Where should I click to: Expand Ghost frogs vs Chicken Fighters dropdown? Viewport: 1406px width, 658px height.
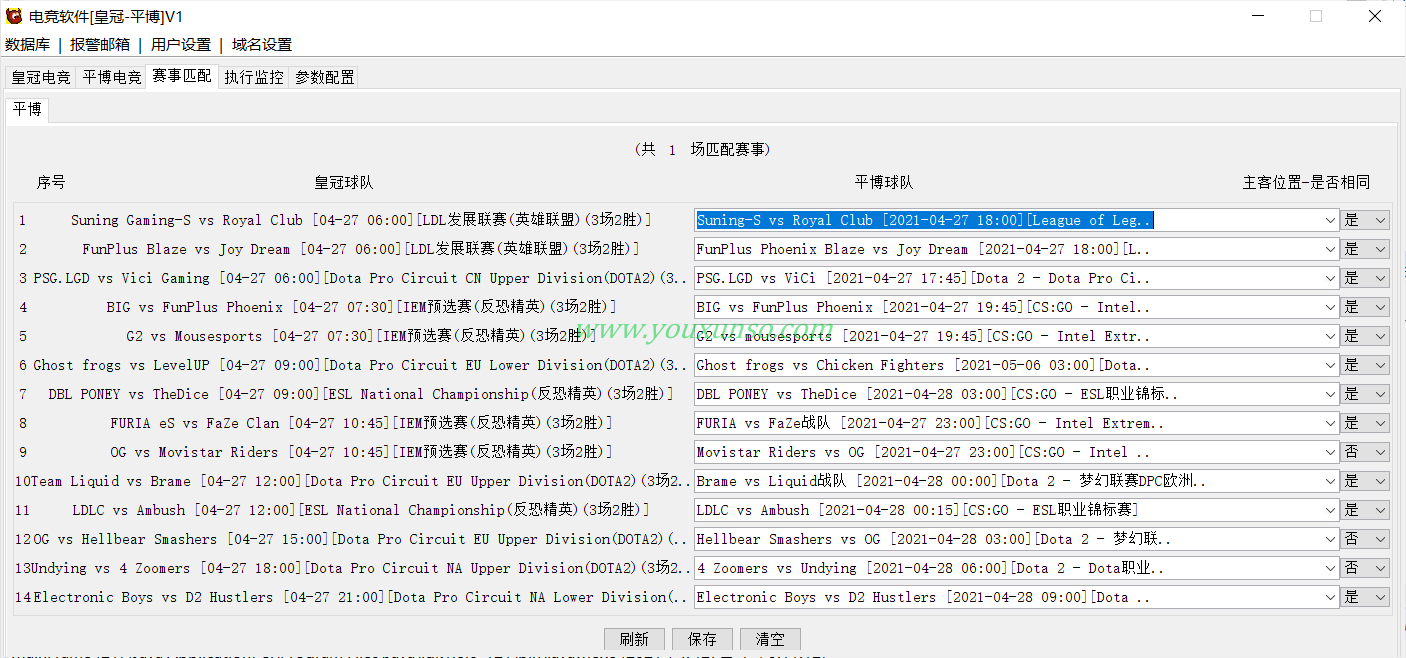1329,365
